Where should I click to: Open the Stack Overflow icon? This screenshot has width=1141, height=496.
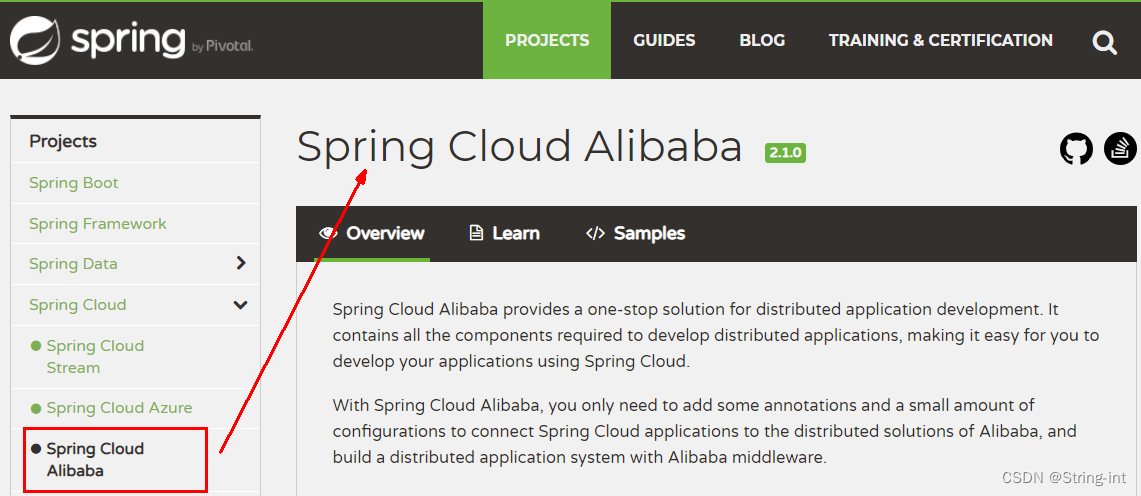(x=1120, y=148)
